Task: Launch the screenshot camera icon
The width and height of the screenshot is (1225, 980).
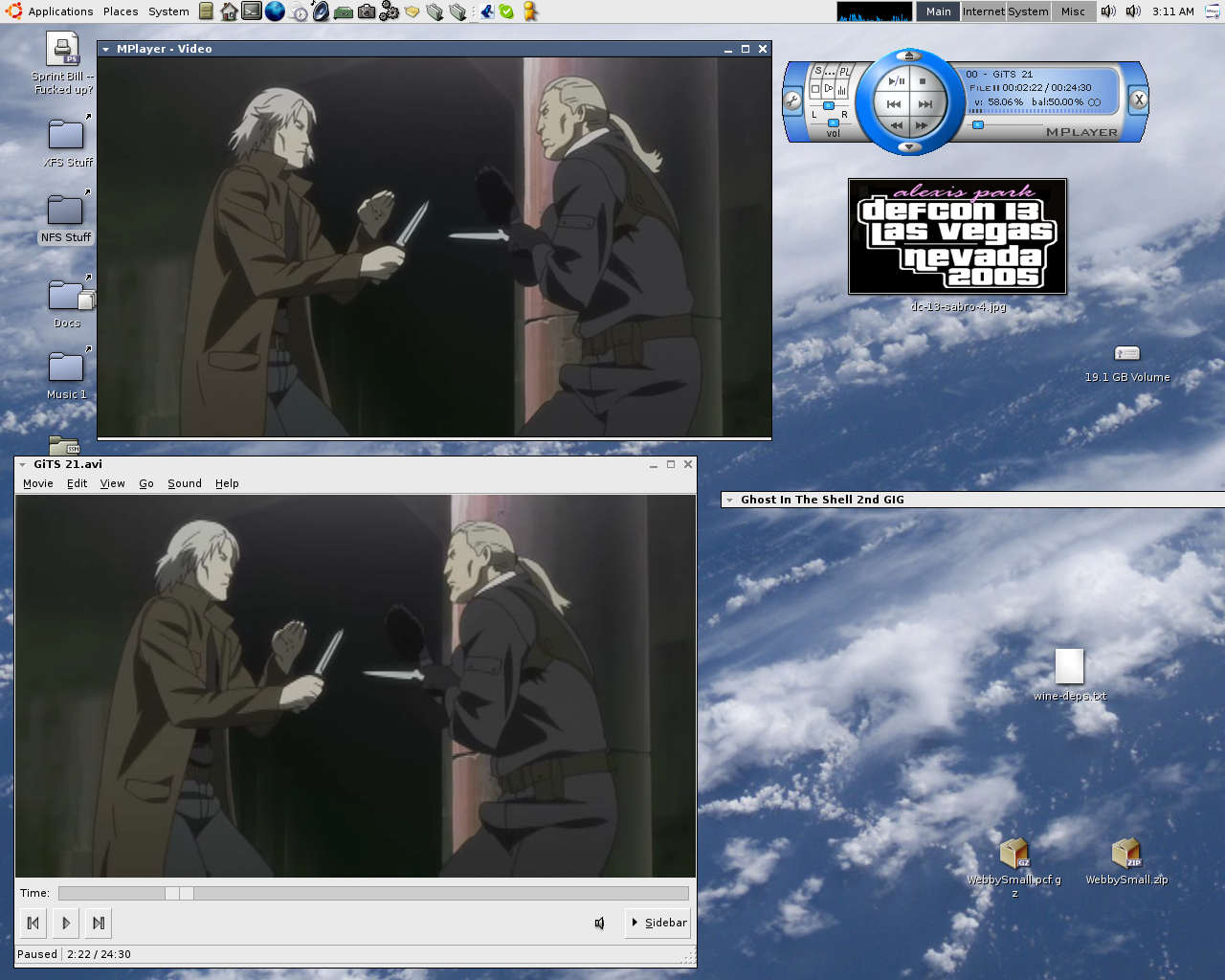Action: (367, 11)
